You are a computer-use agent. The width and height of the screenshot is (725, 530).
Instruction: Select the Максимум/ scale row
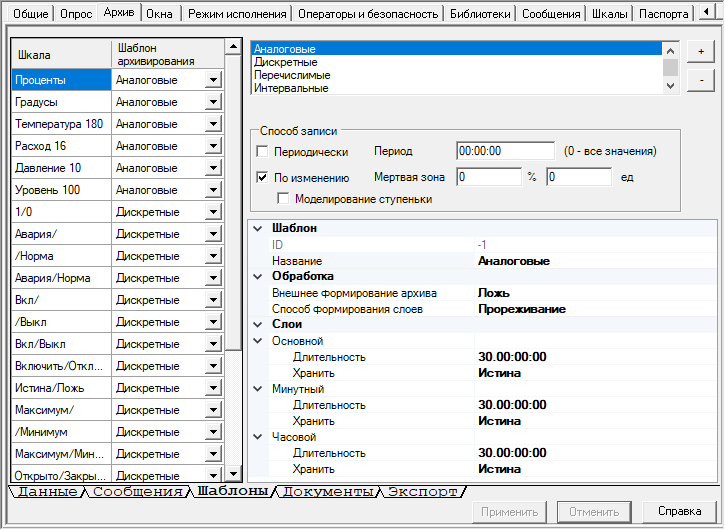click(x=61, y=410)
